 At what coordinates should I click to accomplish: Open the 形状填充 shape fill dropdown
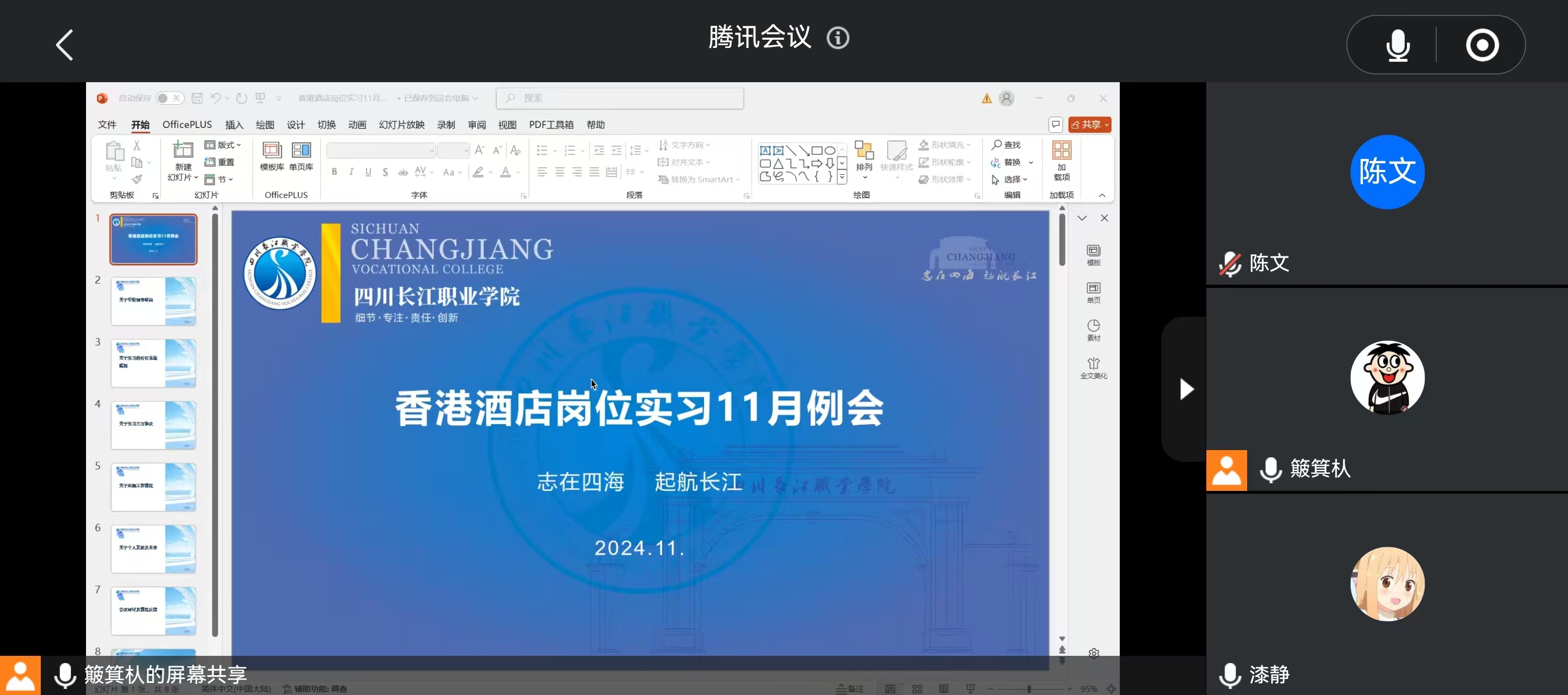[944, 145]
